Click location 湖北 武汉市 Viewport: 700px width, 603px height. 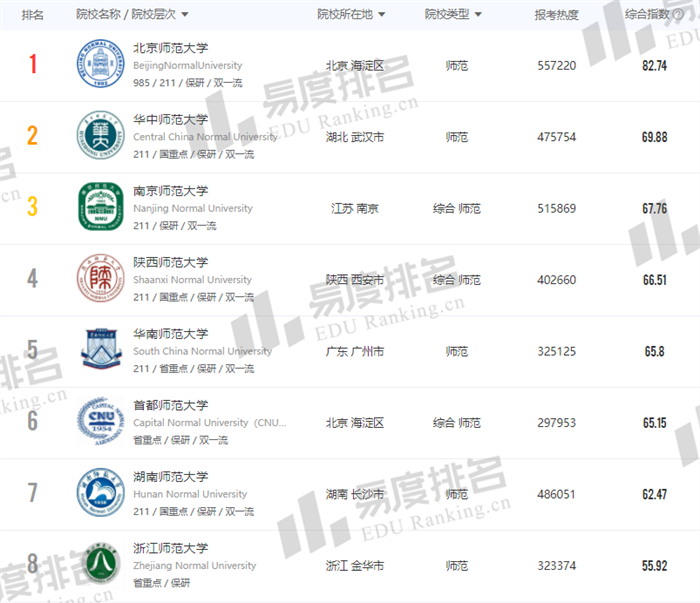[354, 137]
